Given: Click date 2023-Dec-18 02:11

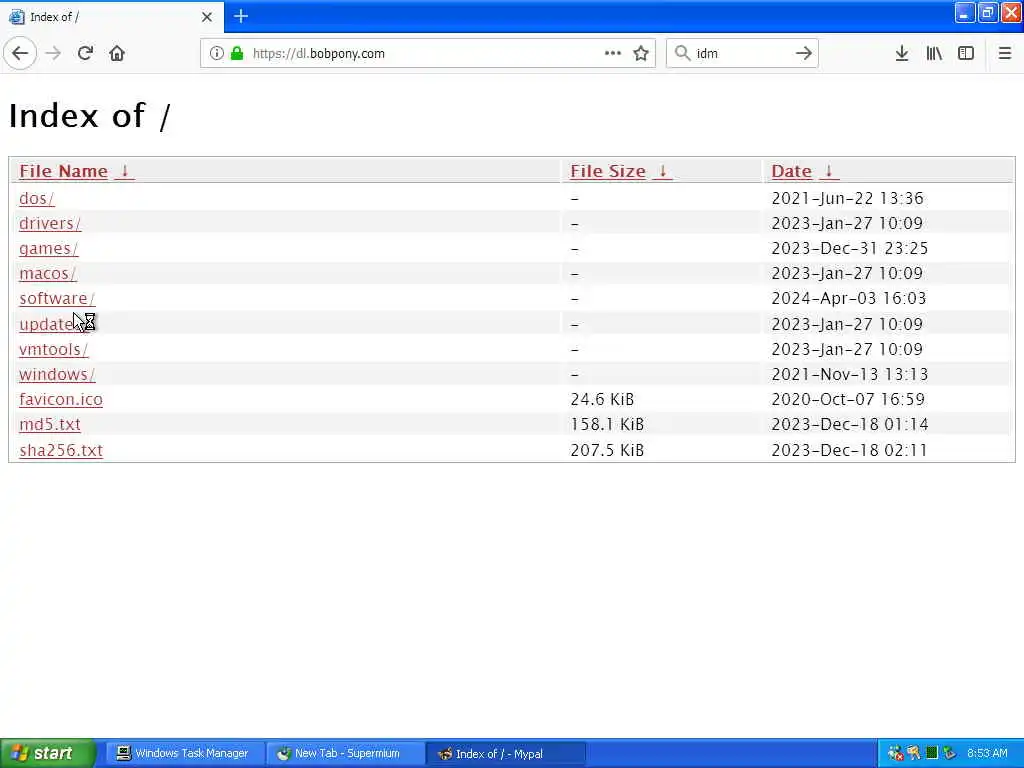Looking at the screenshot, I should pos(850,450).
